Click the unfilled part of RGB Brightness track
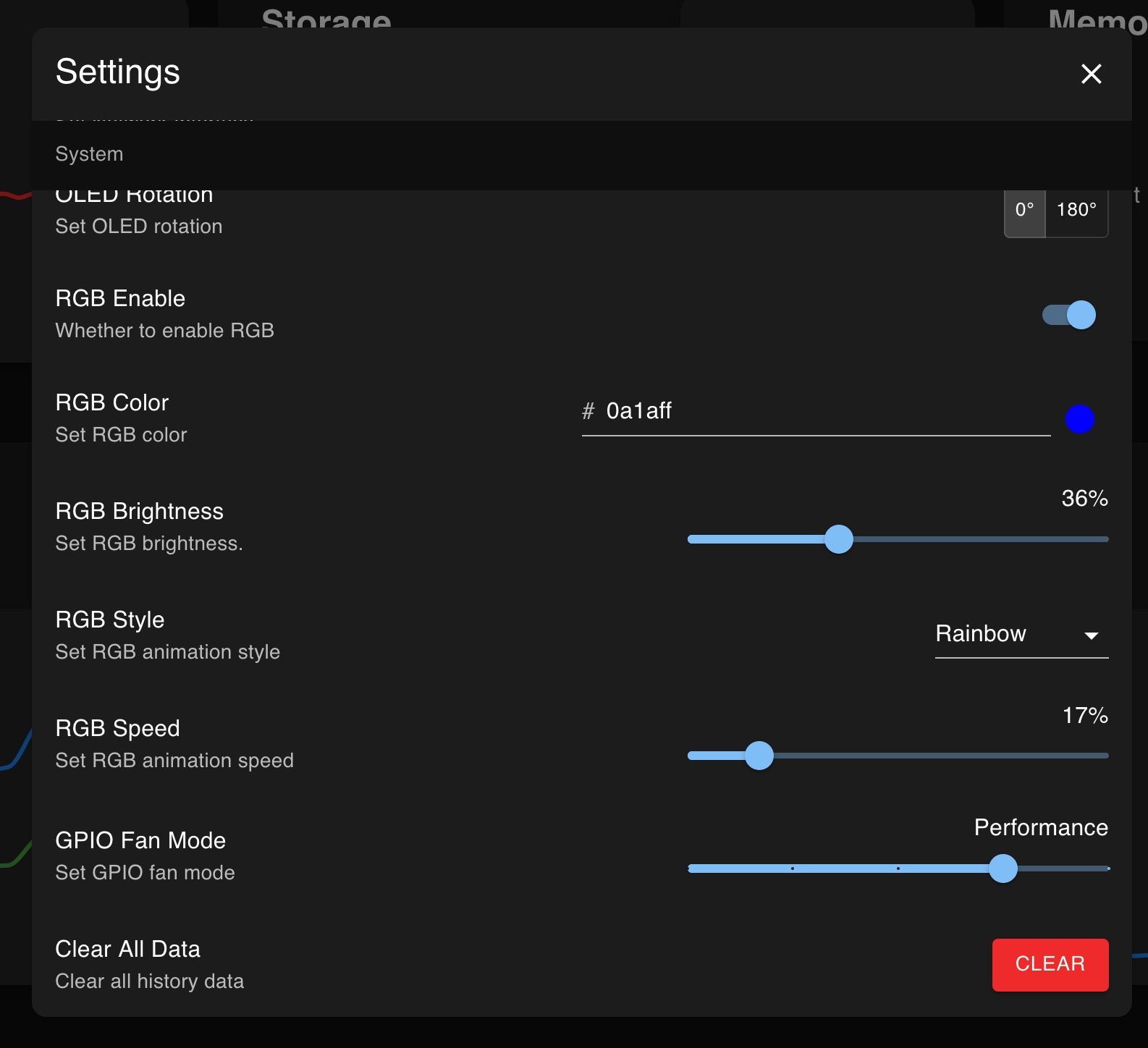Viewport: 1148px width, 1048px height. pyautogui.click(x=977, y=539)
